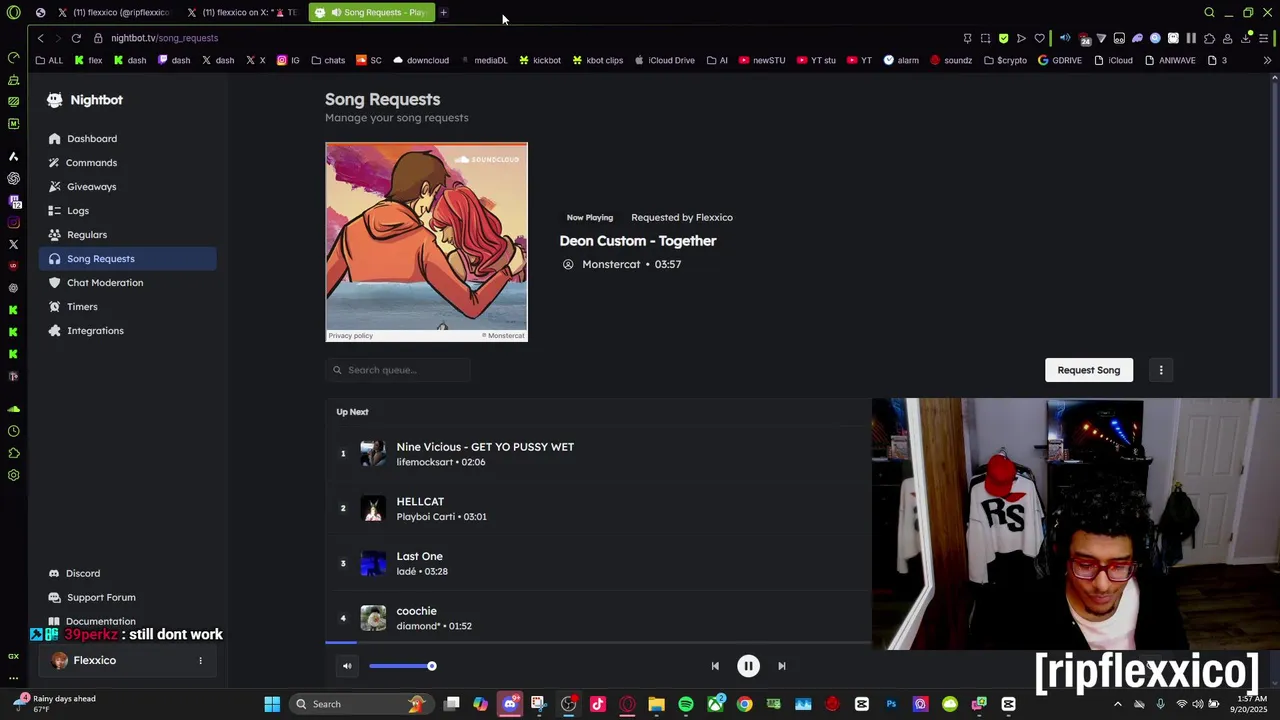Open File Explorer from the taskbar

656,704
